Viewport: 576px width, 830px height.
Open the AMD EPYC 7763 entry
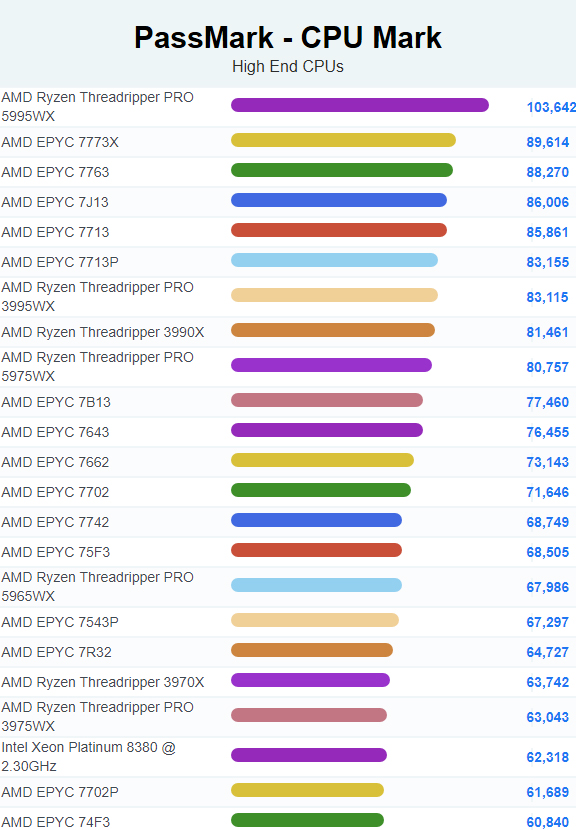pyautogui.click(x=55, y=172)
